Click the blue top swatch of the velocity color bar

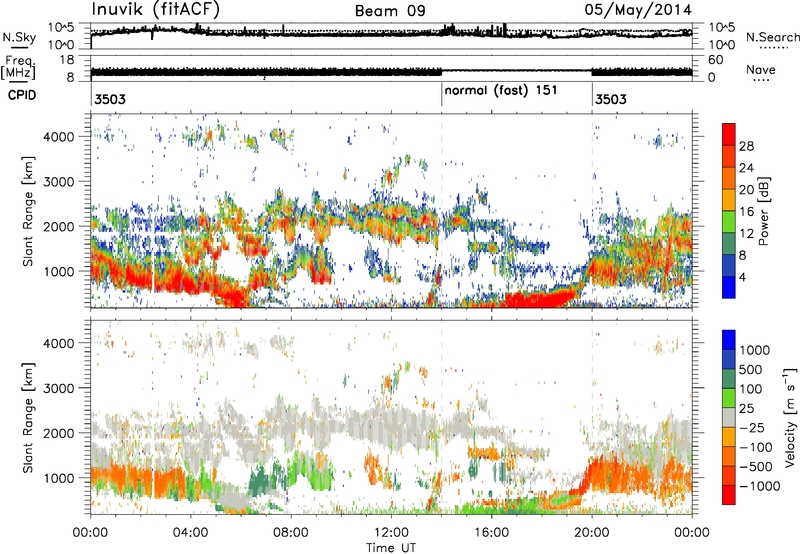(729, 340)
